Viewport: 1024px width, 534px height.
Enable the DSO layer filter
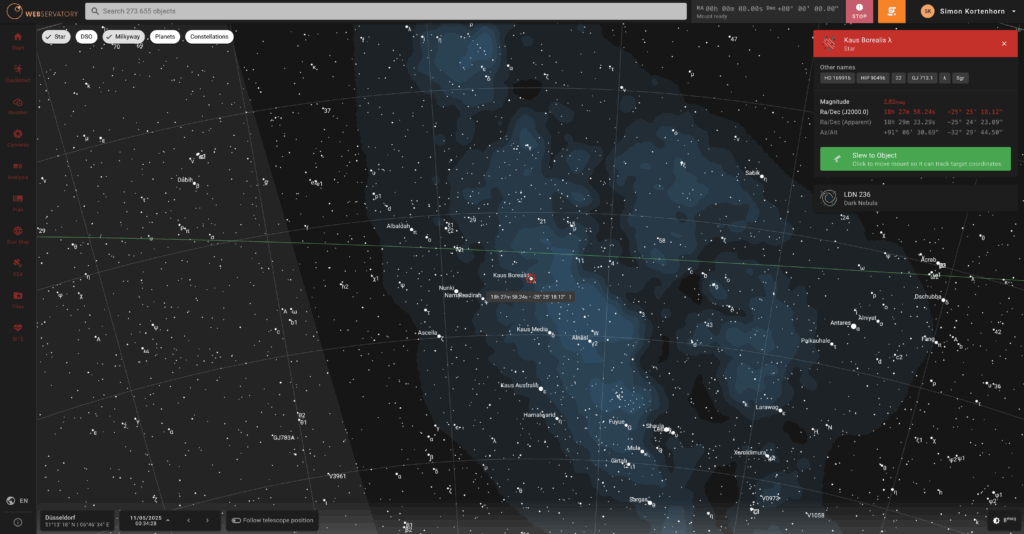point(86,36)
